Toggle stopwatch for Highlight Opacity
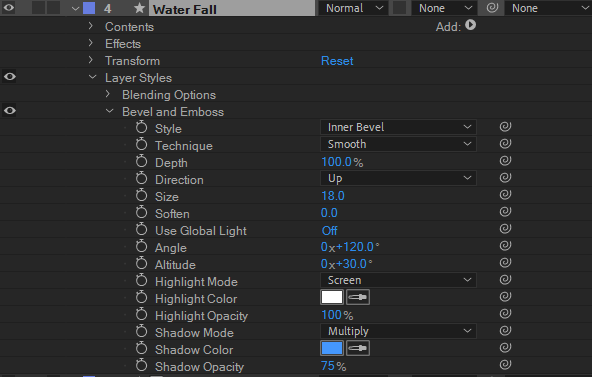The width and height of the screenshot is (592, 377). tap(142, 314)
